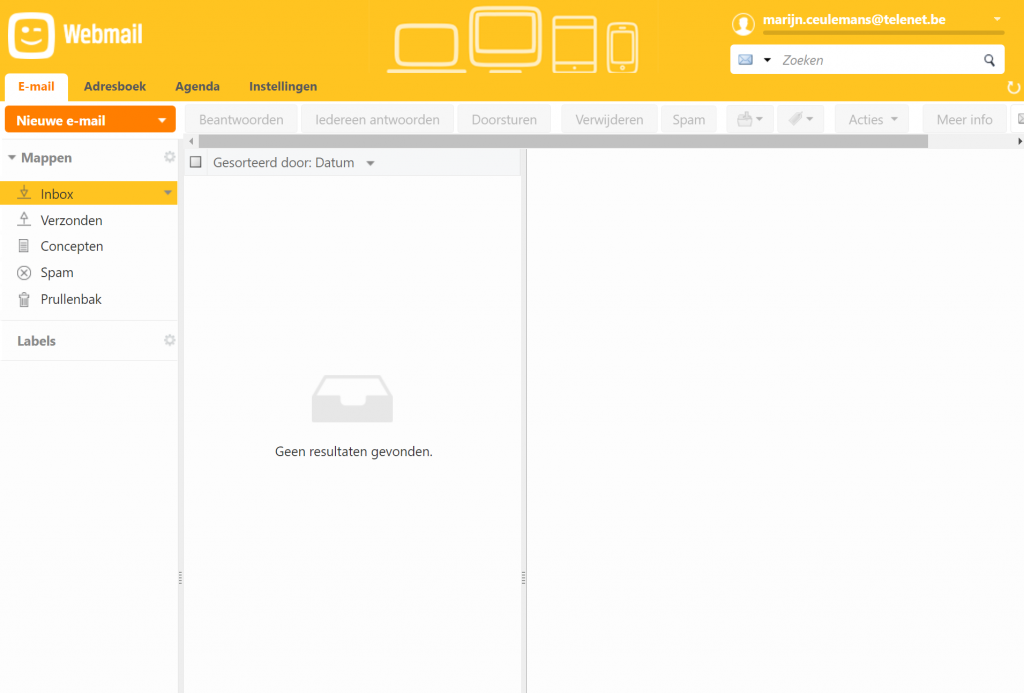Tick the select-all messages checkbox
The height and width of the screenshot is (693, 1024).
point(195,162)
